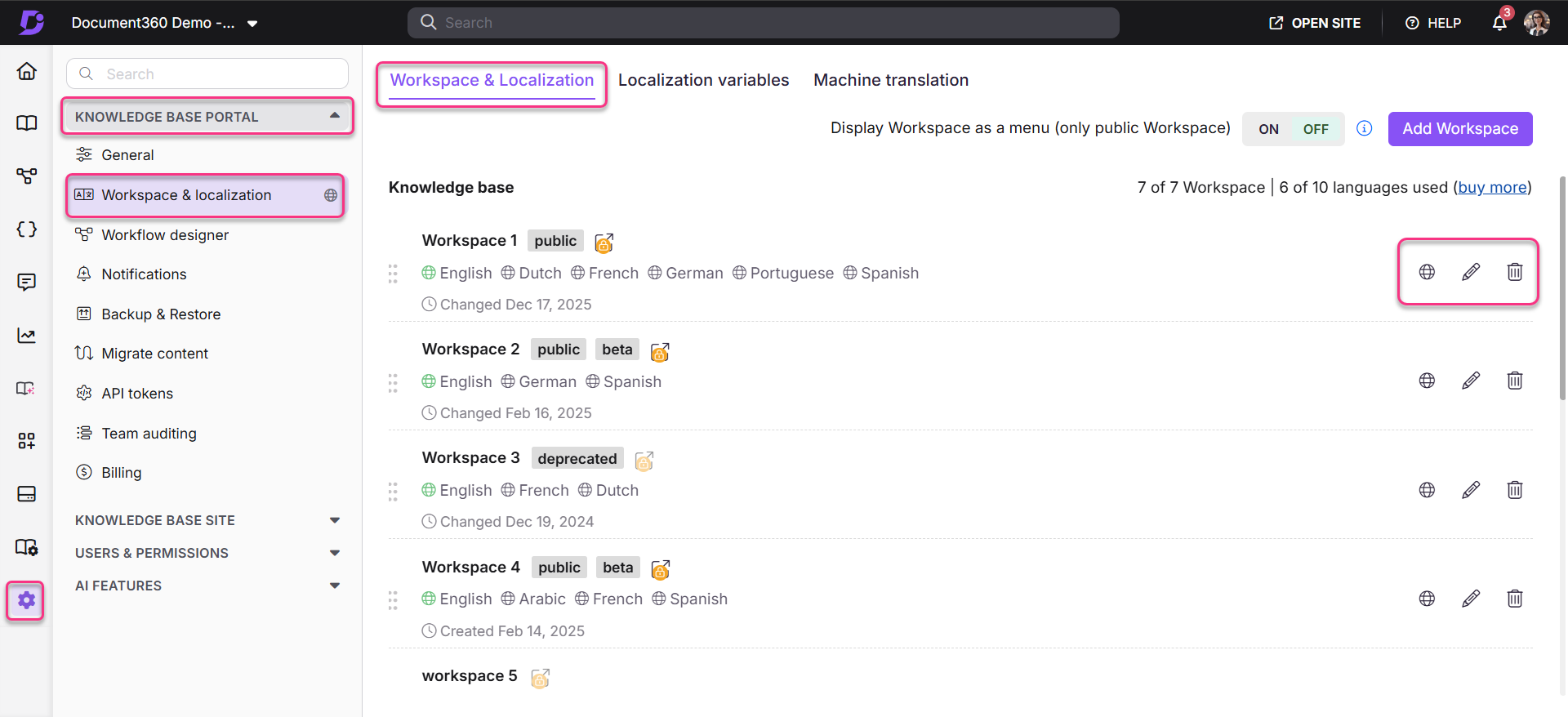Open Workspace & localization menu item
1568x717 pixels.
click(204, 195)
